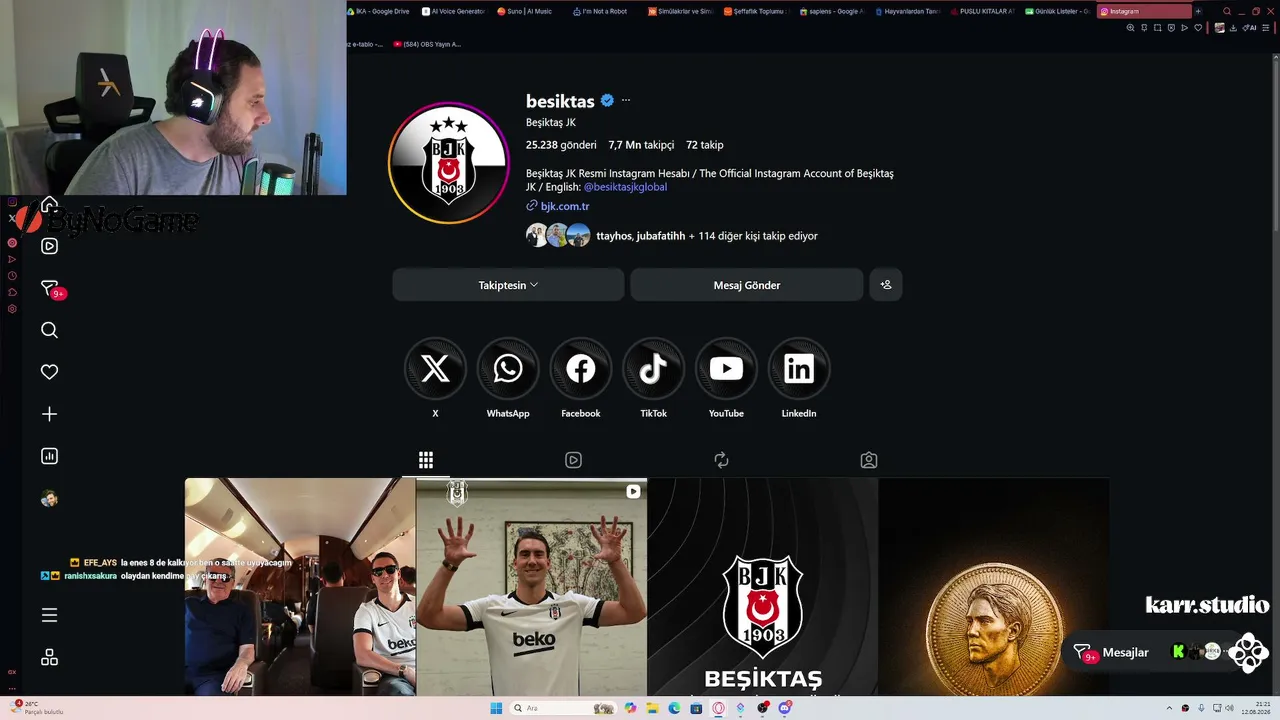
Task: Open the taskbar weather widget
Action: pyautogui.click(x=38, y=708)
